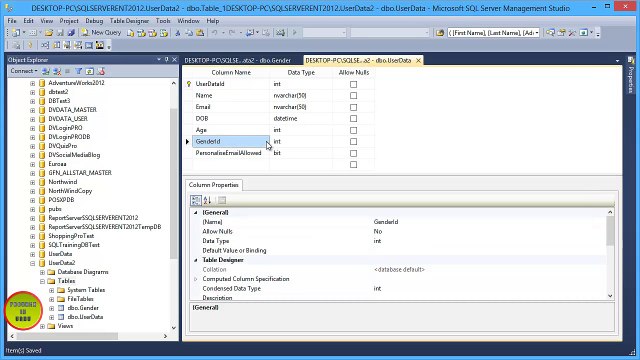Toggle Allow Nulls for UserDataId

point(353,84)
